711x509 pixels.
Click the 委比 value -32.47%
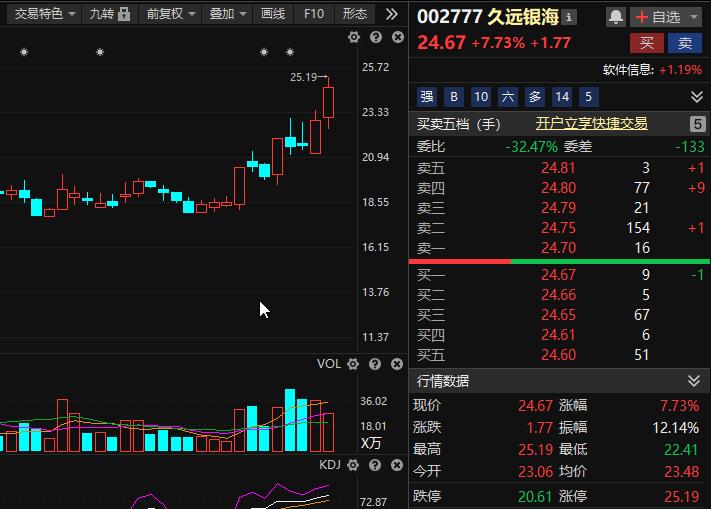point(531,147)
